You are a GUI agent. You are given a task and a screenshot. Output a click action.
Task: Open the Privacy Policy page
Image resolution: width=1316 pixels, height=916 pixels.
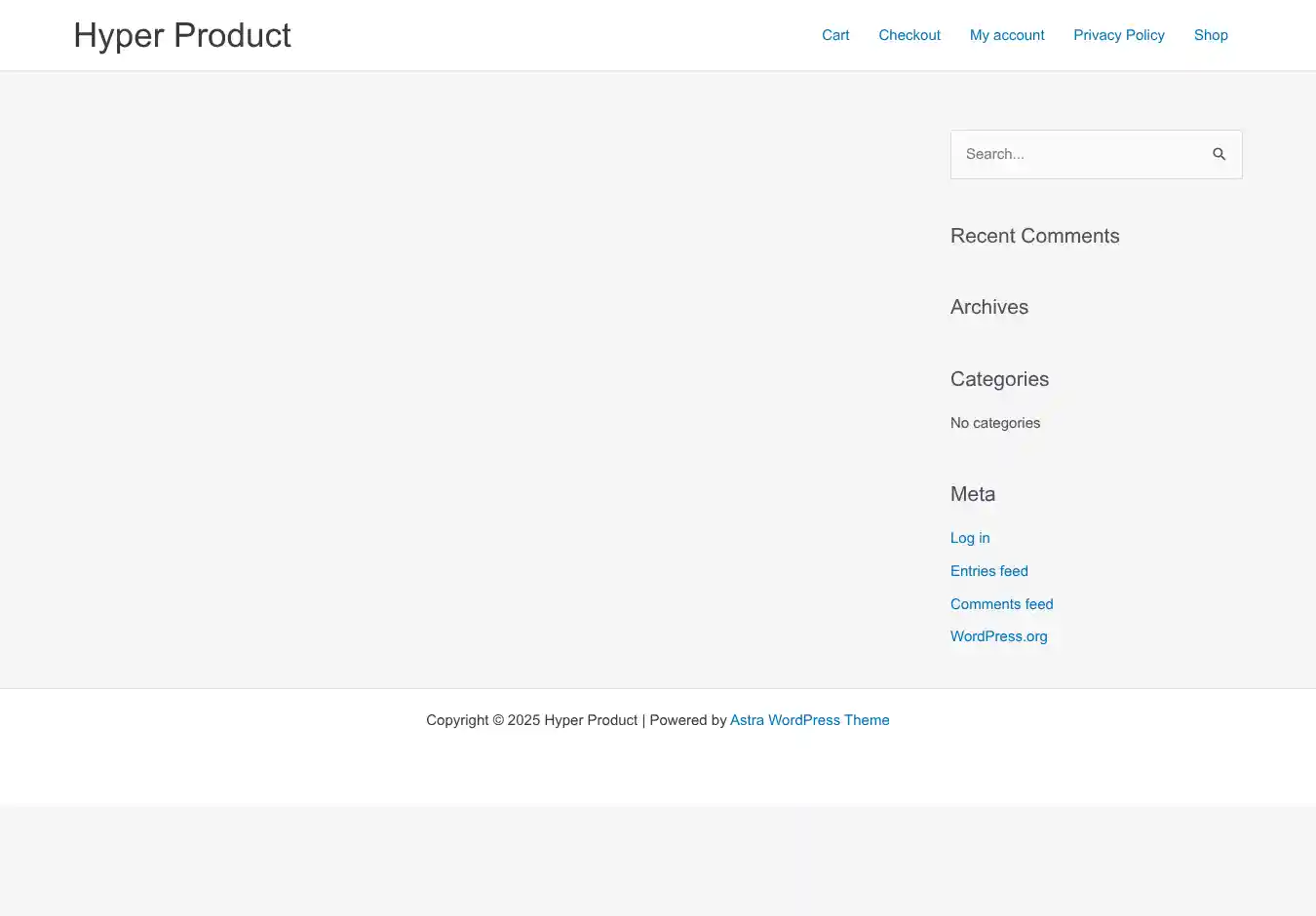(1119, 35)
